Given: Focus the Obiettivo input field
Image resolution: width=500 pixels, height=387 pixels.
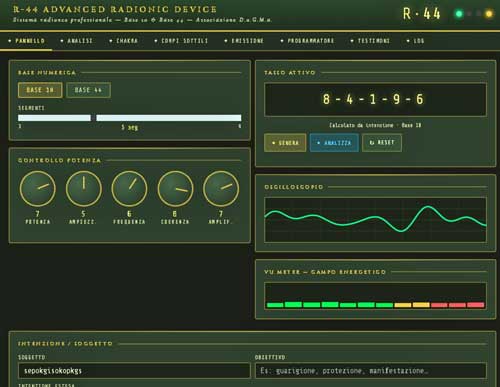Looking at the screenshot, I should [x=371, y=371].
